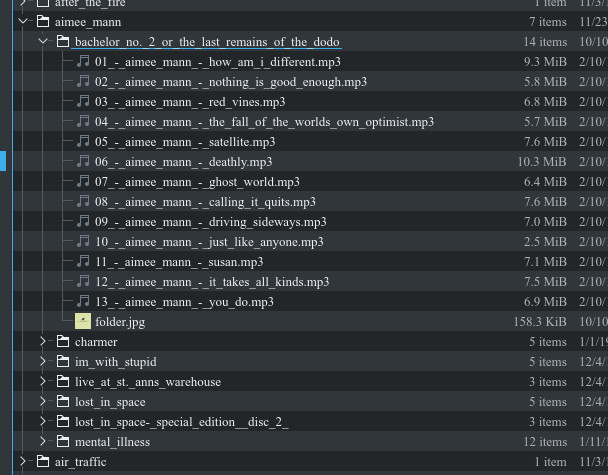This screenshot has width=608, height=475.
Task: Expand the air_traffic folder
Action: point(22,461)
